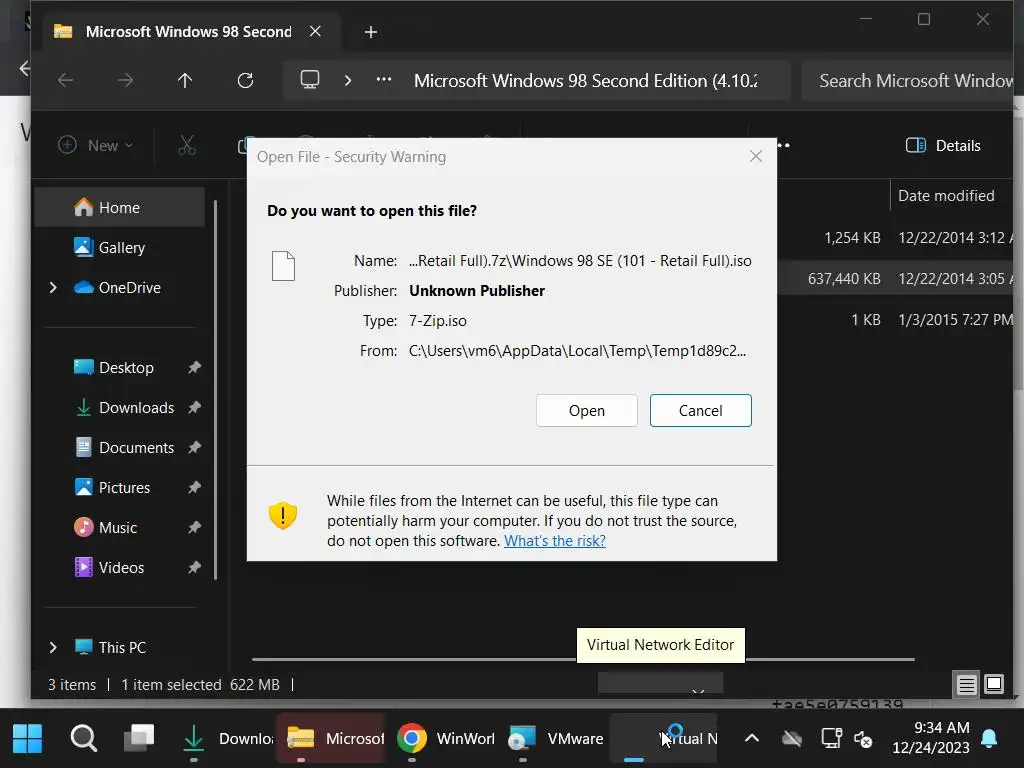1024x768 pixels.
Task: Click the Windows 98 Second Edition address path
Action: (586, 80)
